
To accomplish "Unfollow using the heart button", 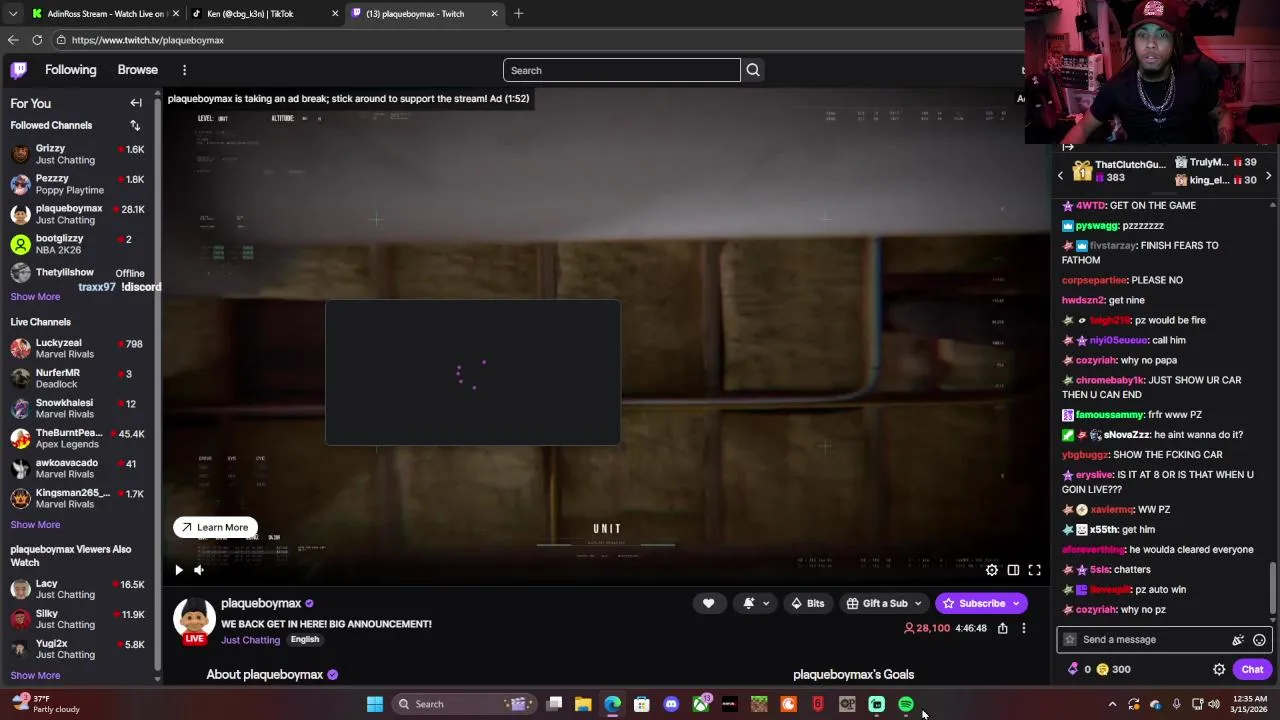I will click(x=708, y=603).
